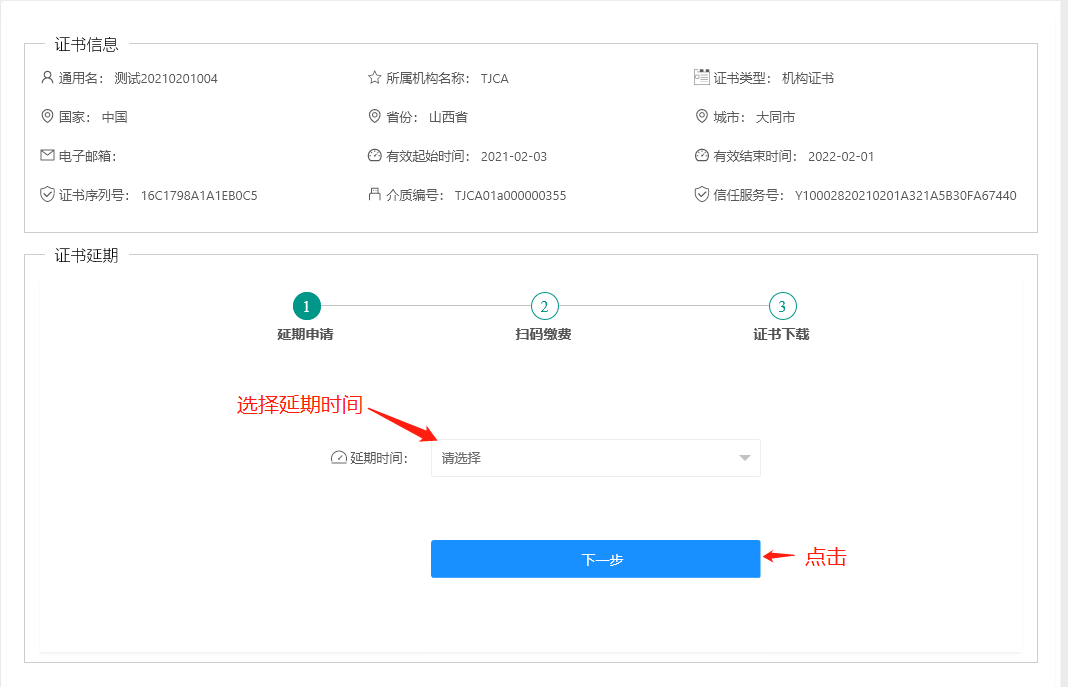Screen dimensions: 1068x687
Task: Select step 2 circle 扫码缴费
Action: tap(544, 306)
